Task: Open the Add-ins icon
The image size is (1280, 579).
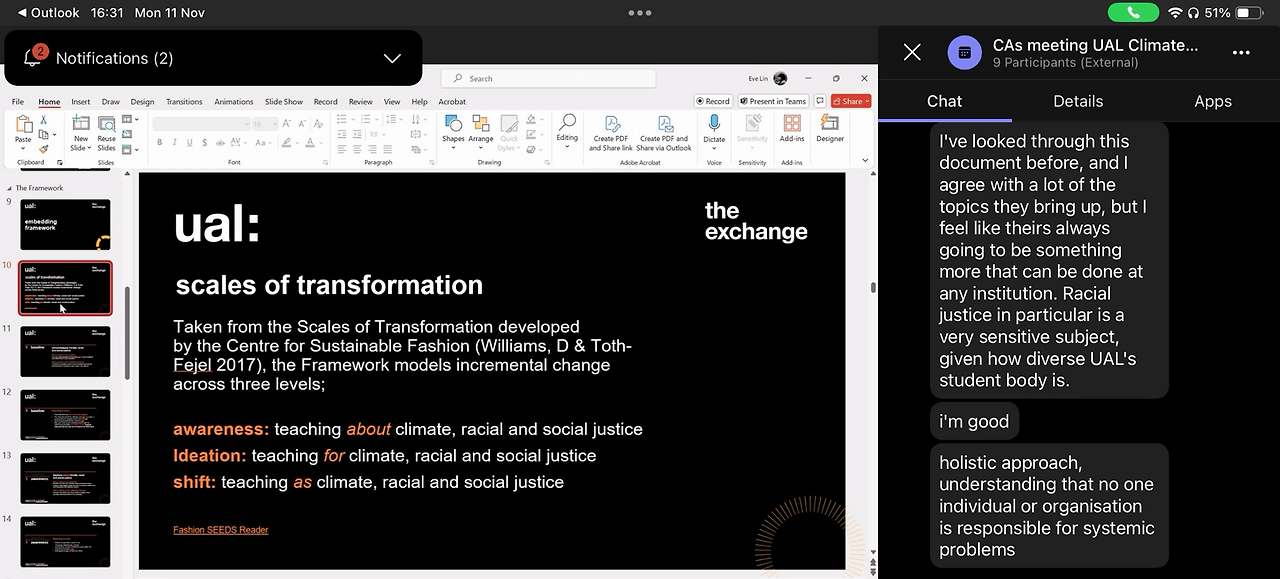Action: tap(792, 123)
